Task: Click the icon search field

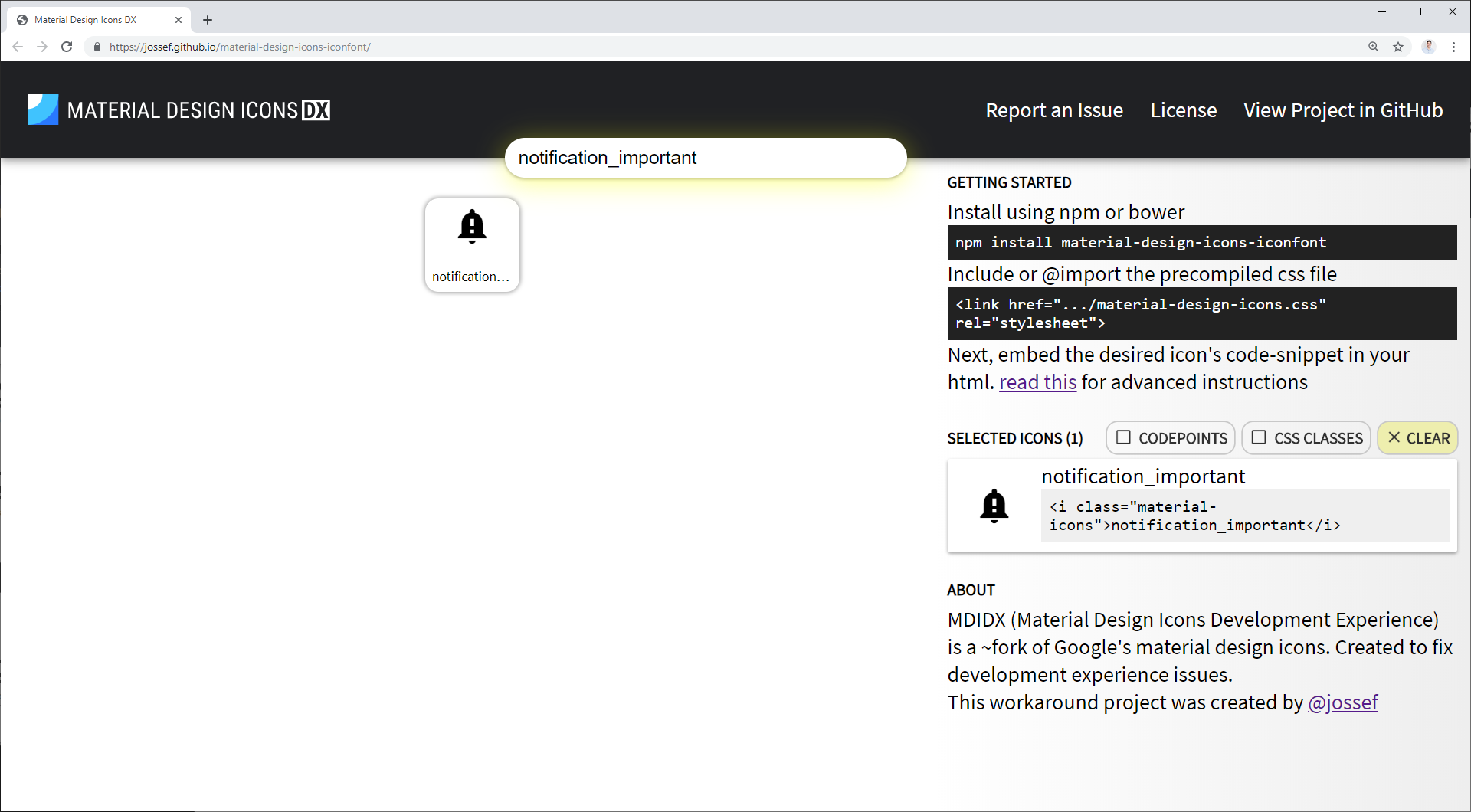Action: pos(706,158)
